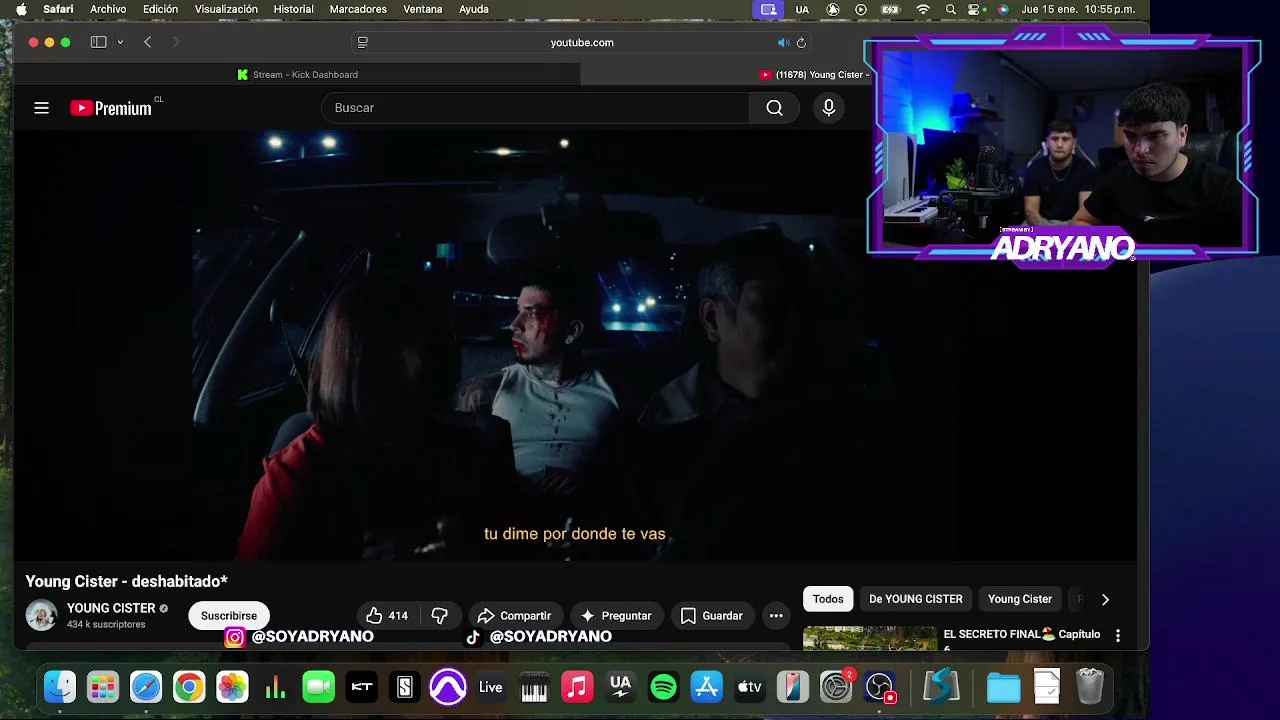
Task: Open the Historial menu
Action: coord(293,9)
